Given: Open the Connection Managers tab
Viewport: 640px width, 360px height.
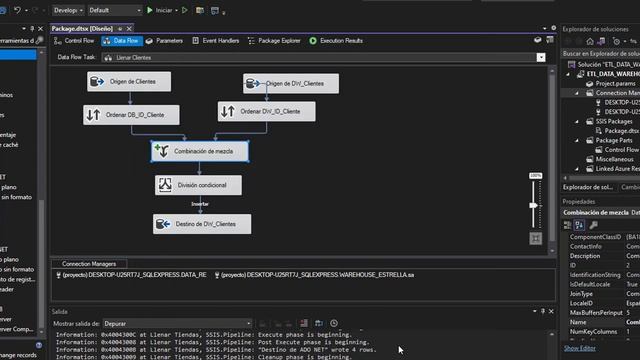Looking at the screenshot, I should (89, 264).
